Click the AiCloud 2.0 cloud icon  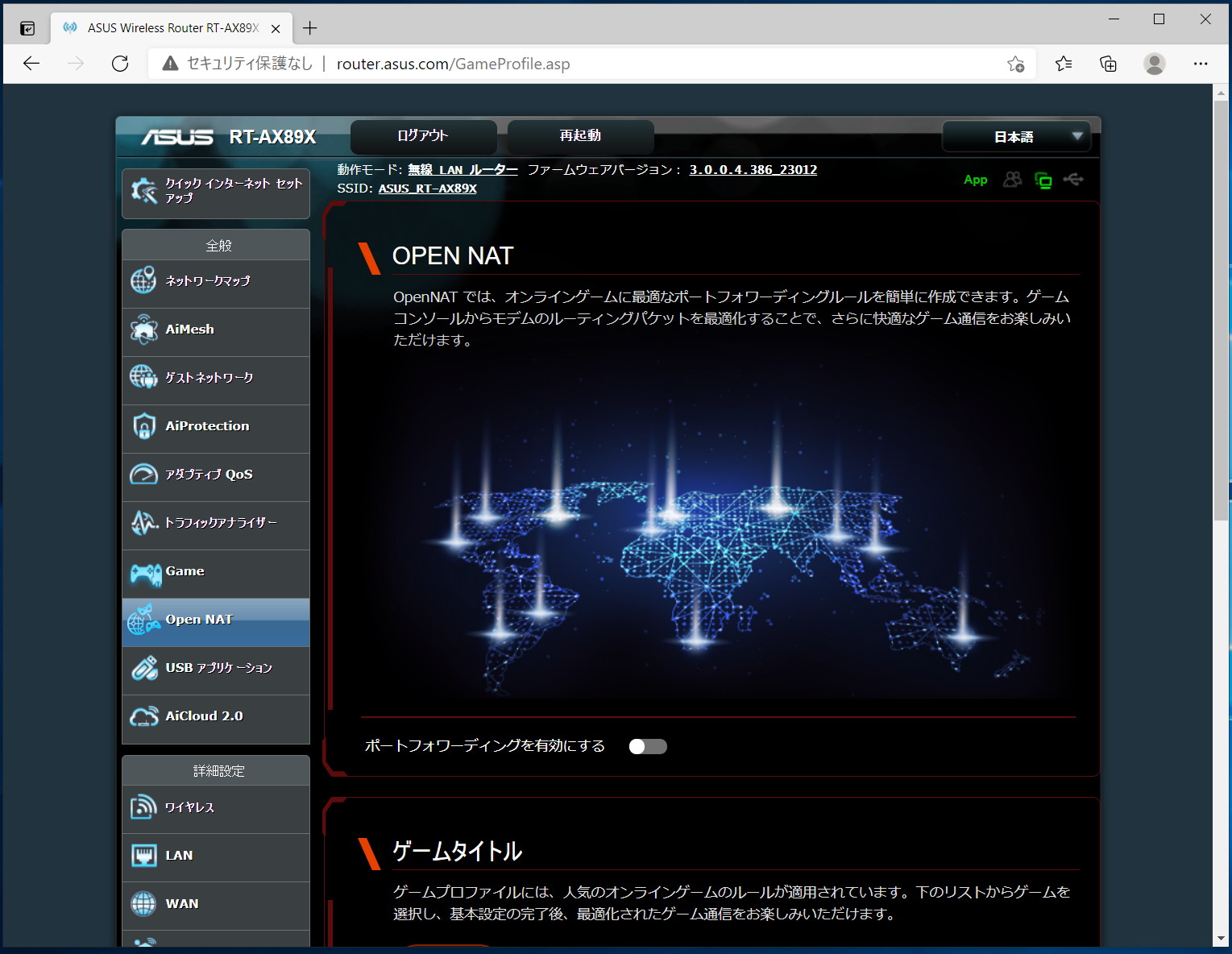pos(143,715)
